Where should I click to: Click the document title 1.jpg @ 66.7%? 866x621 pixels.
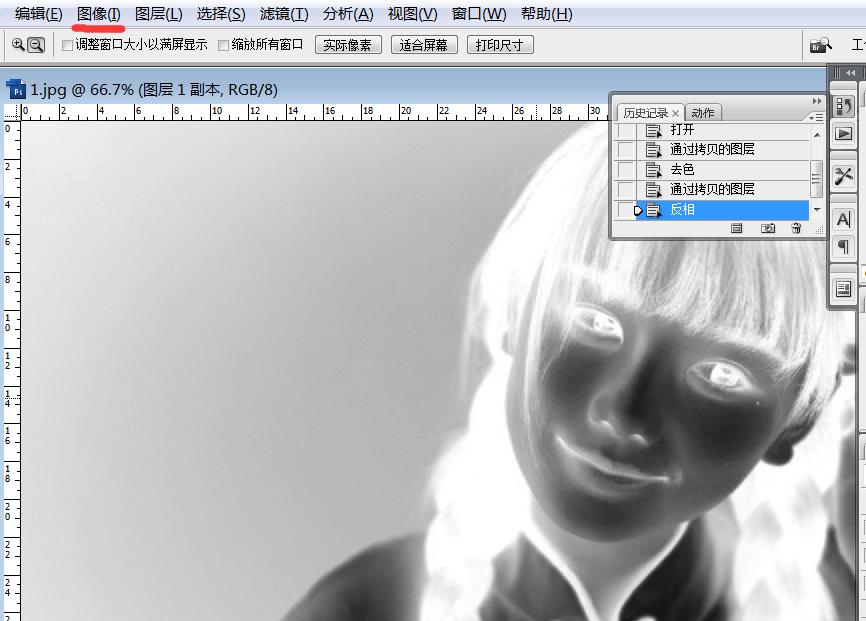(82, 90)
